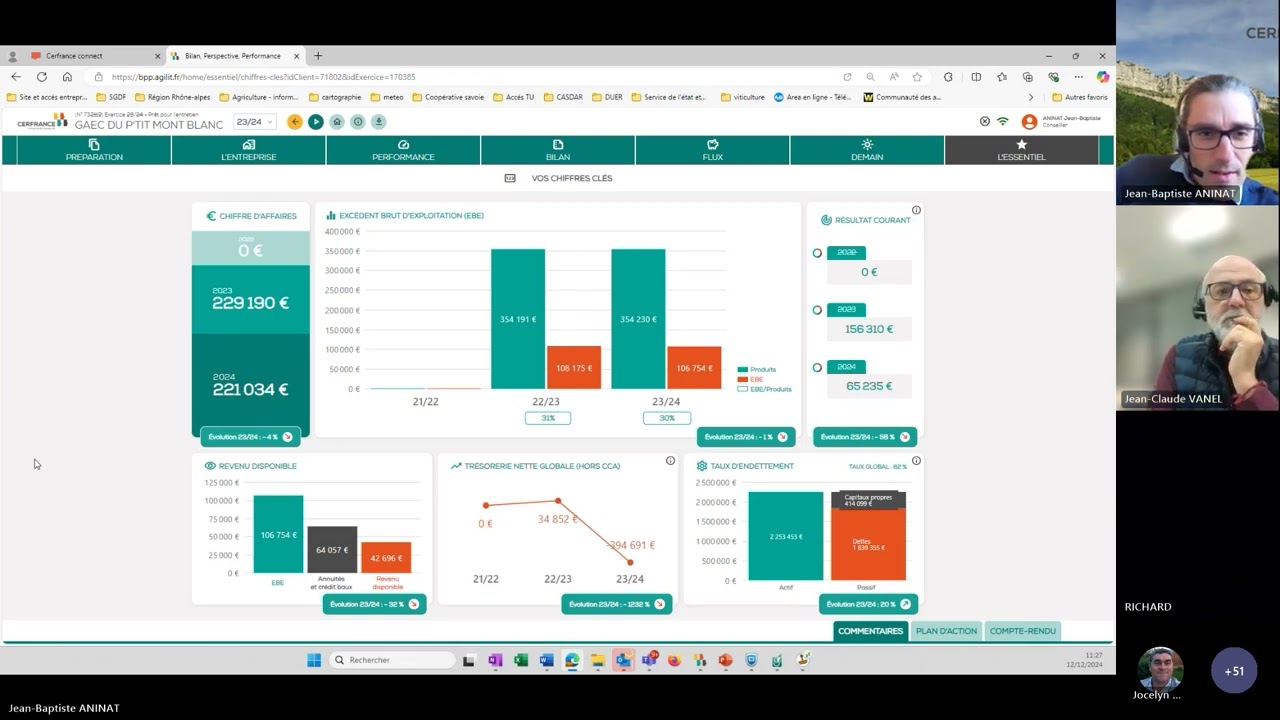Image resolution: width=1280 pixels, height=720 pixels.
Task: Click the address bar URL
Action: tap(264, 77)
